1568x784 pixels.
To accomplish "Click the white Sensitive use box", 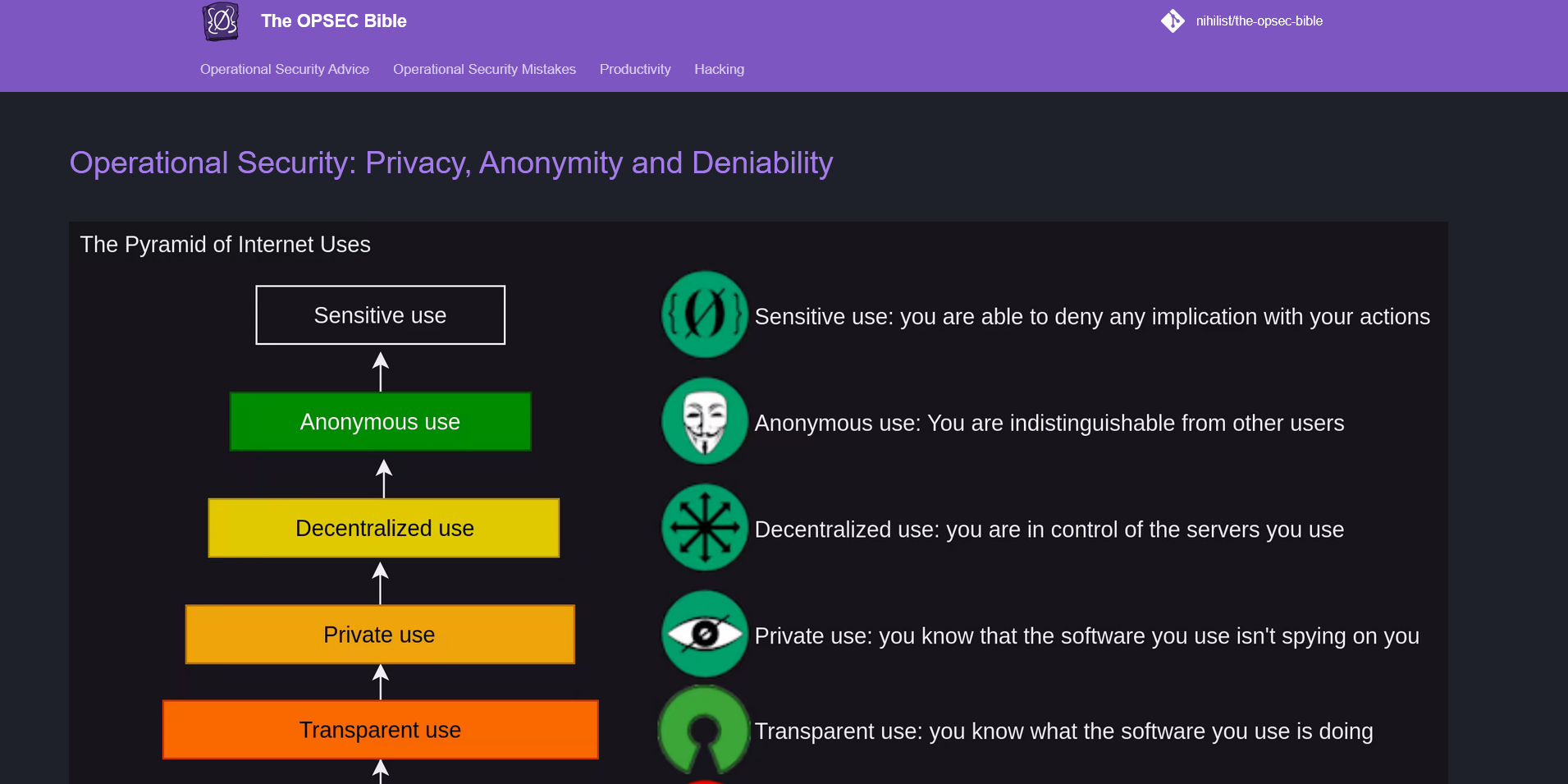I will [380, 315].
